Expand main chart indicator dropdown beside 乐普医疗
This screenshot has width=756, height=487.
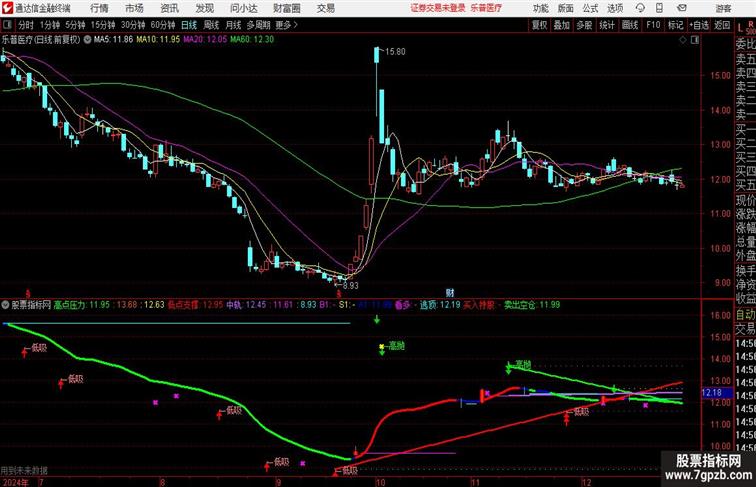[87, 40]
